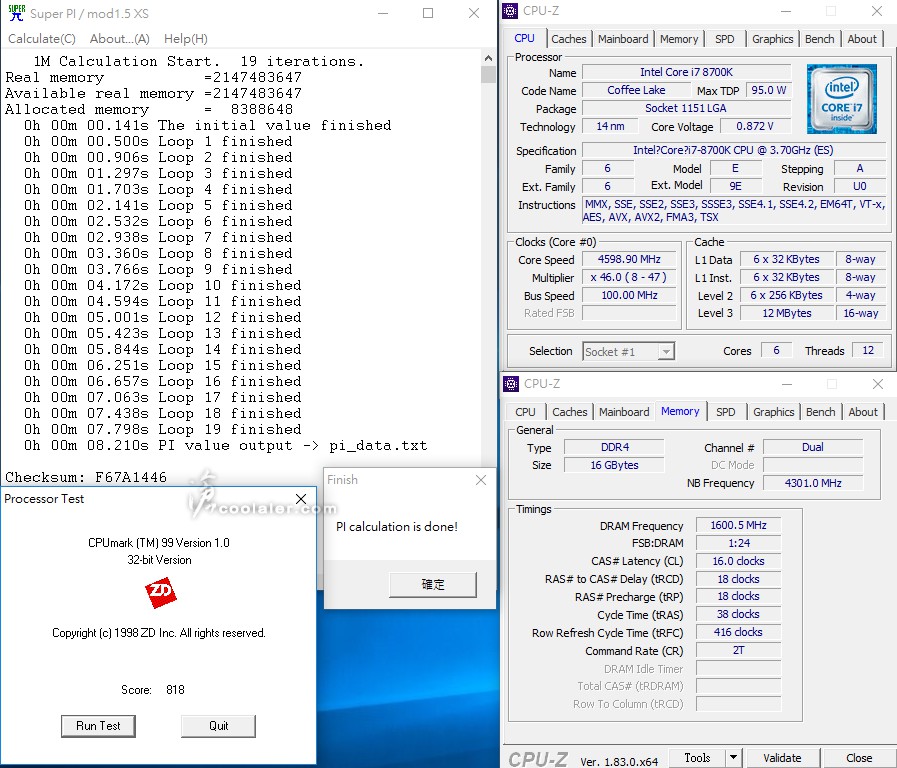Switch to Caches tab in the CPU-Z window showing Processor info
The image size is (897, 768).
coord(569,39)
